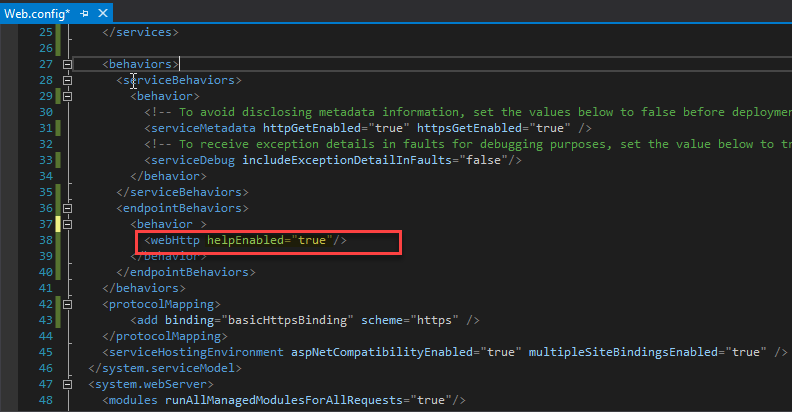Click line number 31 in the gutter
792x412 pixels.
[42, 128]
